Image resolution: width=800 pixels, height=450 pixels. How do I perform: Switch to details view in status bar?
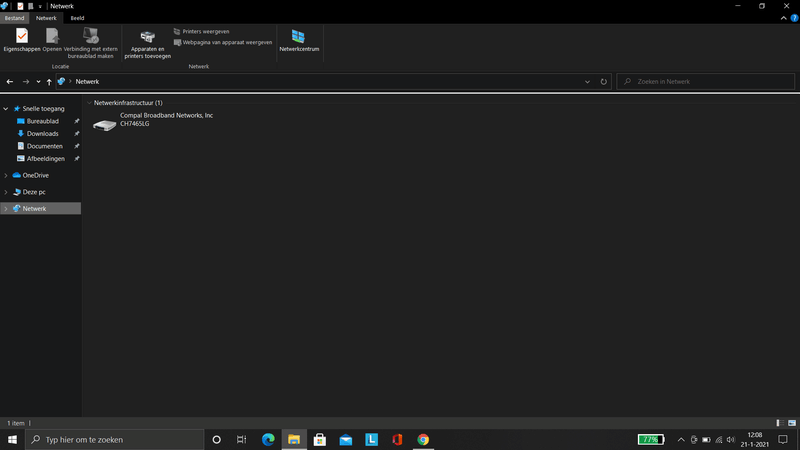click(779, 424)
